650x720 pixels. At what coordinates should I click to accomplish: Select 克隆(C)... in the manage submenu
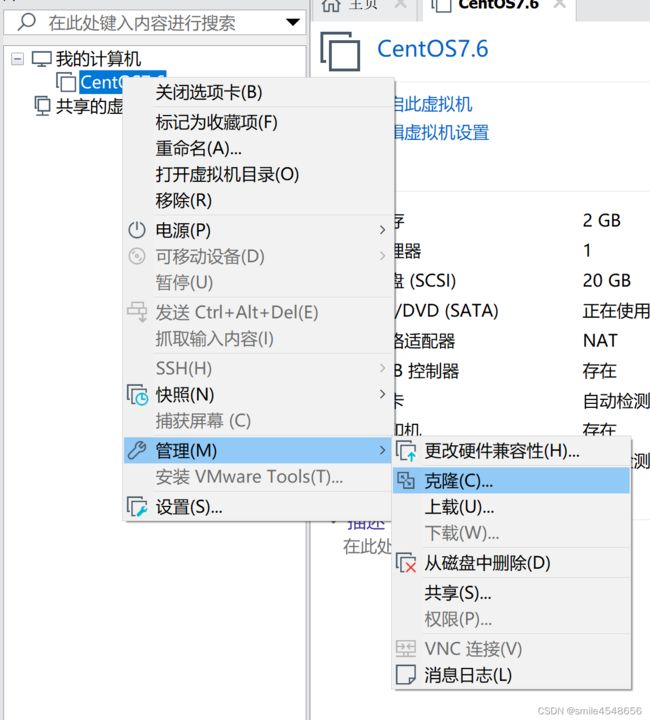(511, 481)
